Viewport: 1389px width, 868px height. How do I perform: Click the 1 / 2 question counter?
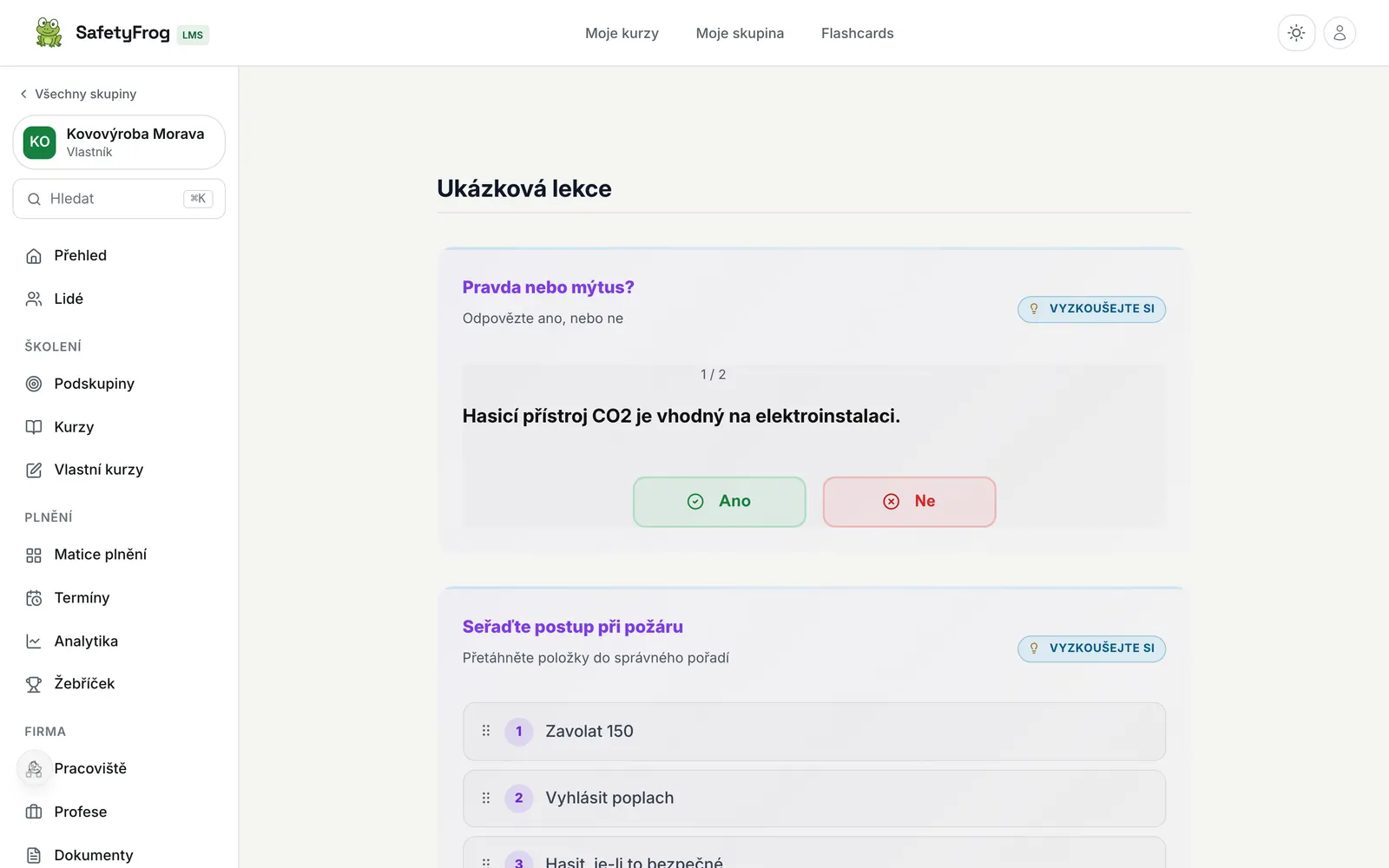[x=713, y=374]
